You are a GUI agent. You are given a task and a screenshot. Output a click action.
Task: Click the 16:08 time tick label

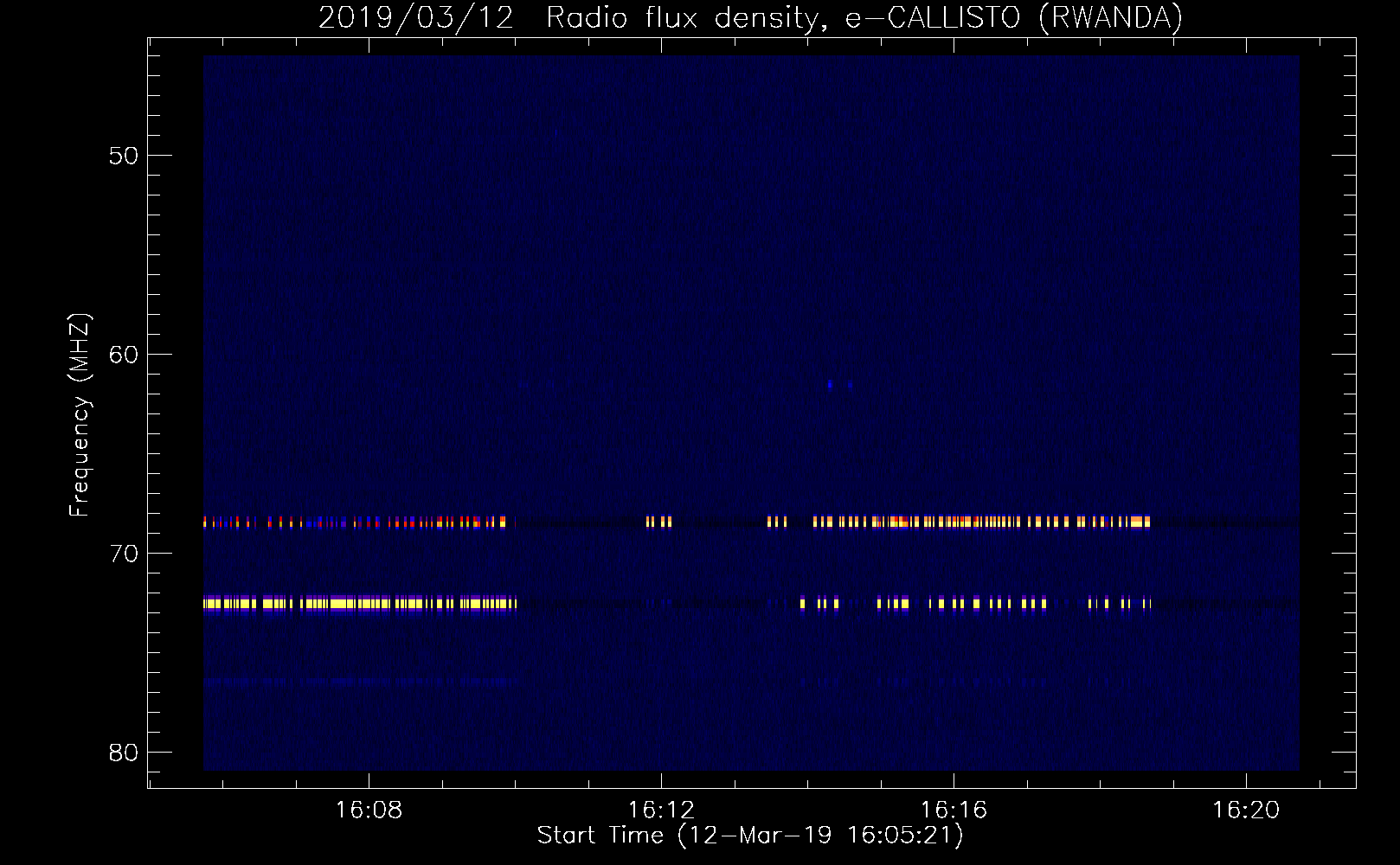pos(369,811)
